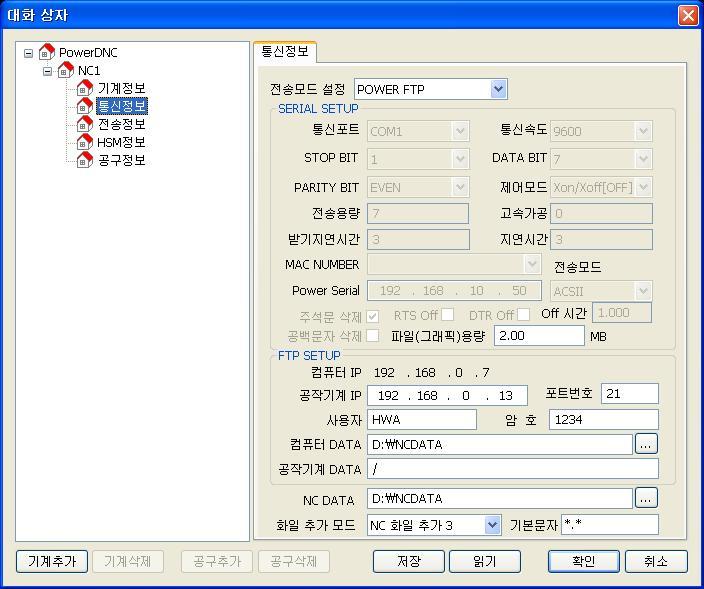Open the MAC NUMBER dropdown
The height and width of the screenshot is (589, 704).
coord(532,264)
